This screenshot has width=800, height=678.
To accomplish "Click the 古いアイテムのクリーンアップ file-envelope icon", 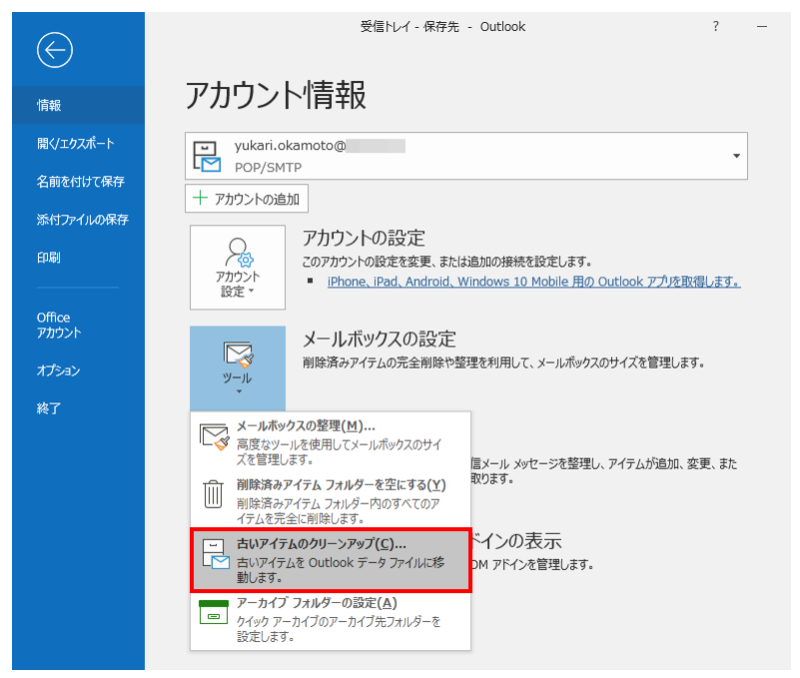I will point(215,554).
